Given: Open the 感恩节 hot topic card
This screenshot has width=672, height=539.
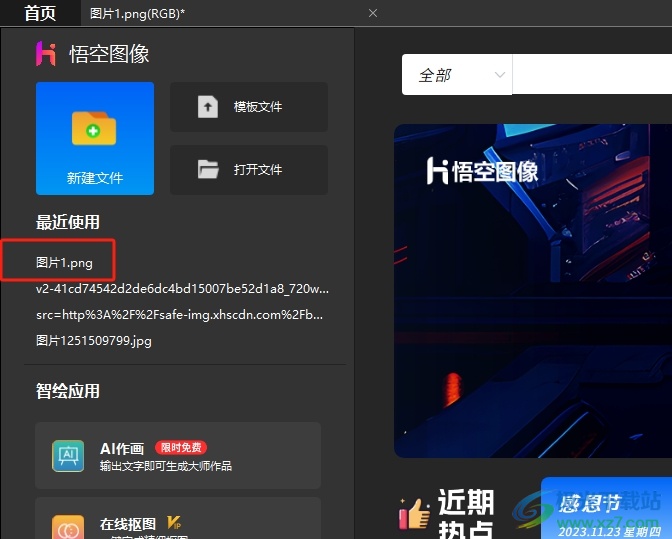Looking at the screenshot, I should (606, 508).
